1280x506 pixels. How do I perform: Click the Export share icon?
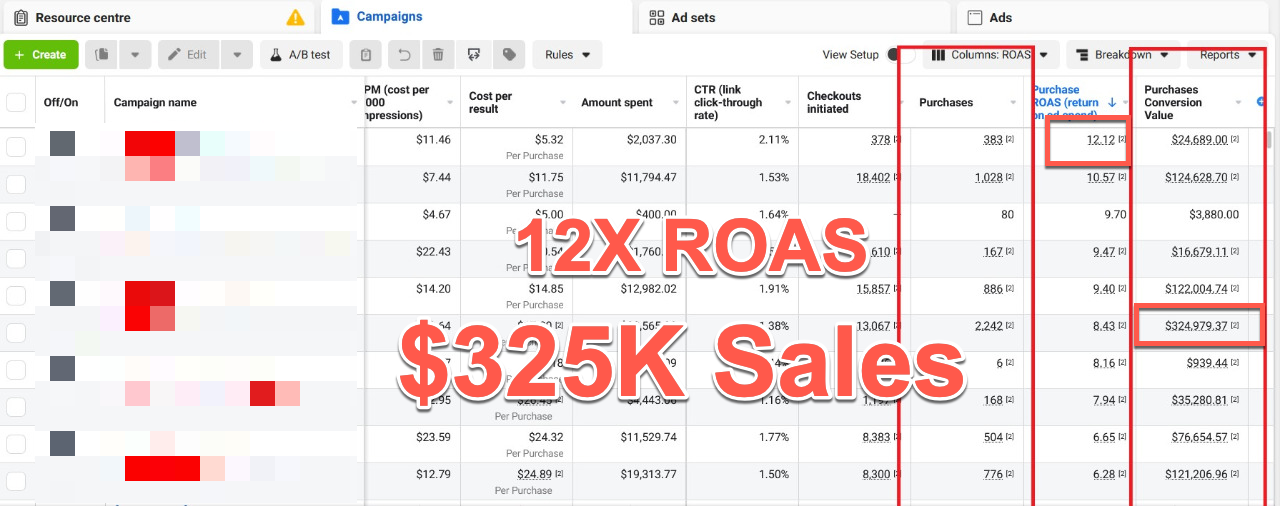(474, 55)
